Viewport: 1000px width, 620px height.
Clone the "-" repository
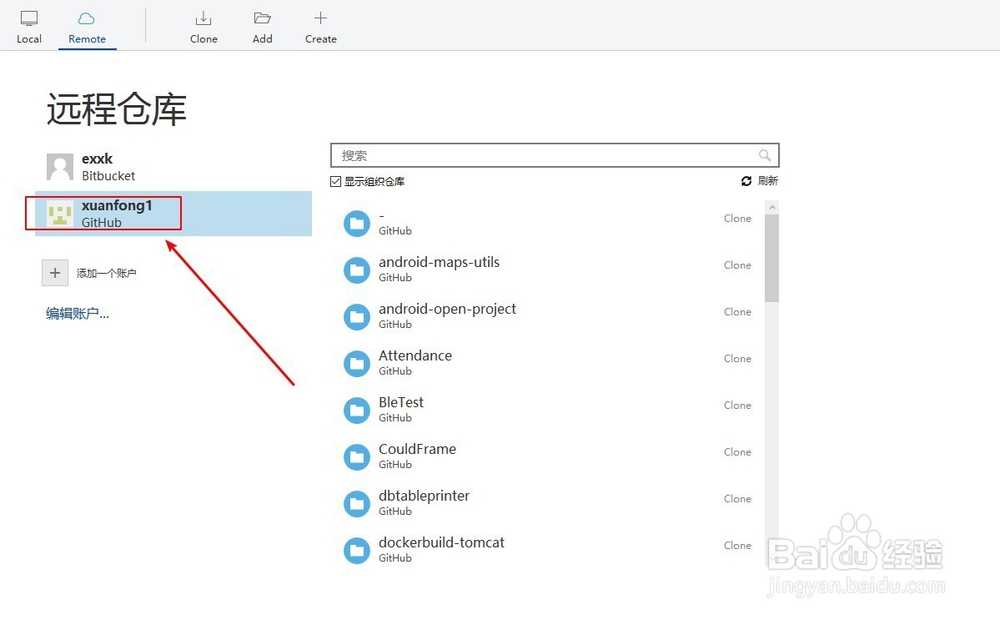(x=737, y=218)
